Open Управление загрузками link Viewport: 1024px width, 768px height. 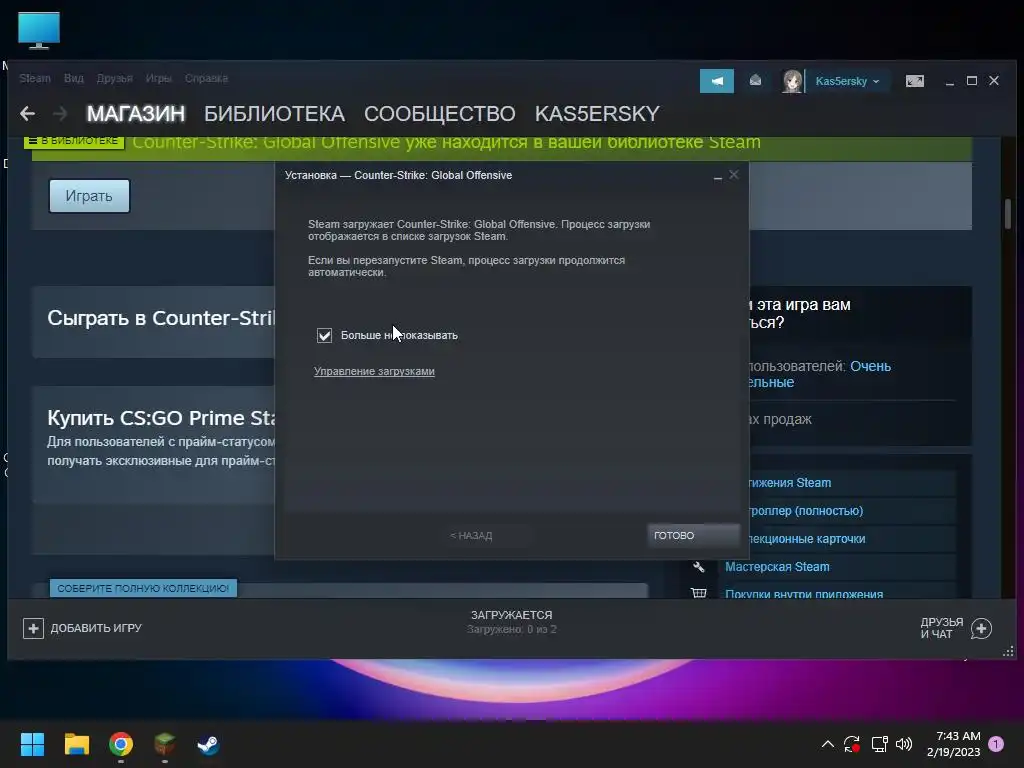(x=374, y=371)
